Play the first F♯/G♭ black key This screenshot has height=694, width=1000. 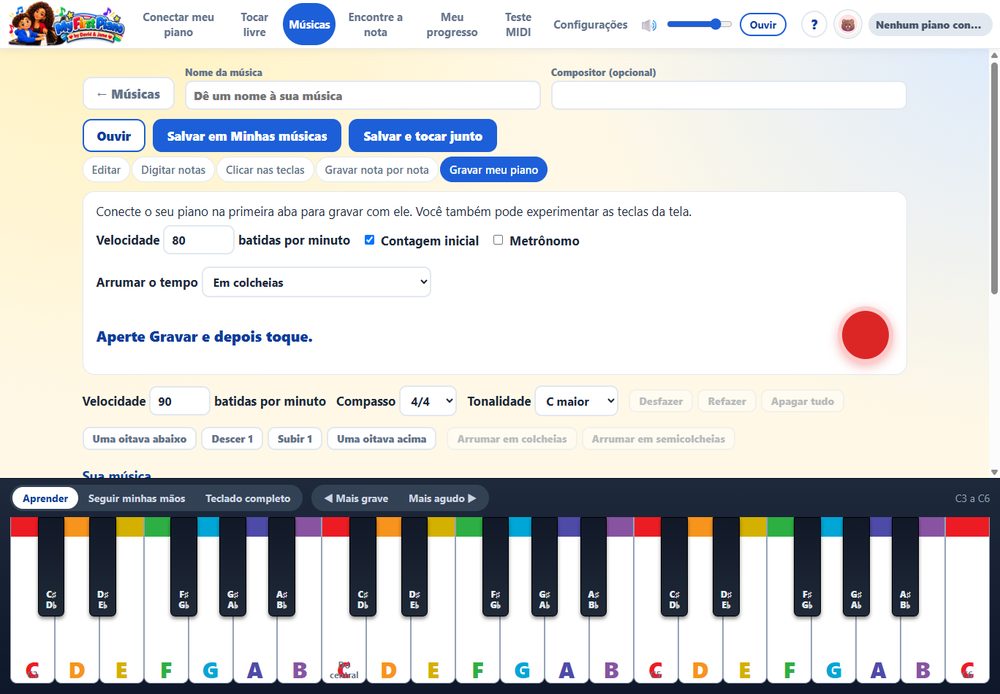(x=184, y=565)
